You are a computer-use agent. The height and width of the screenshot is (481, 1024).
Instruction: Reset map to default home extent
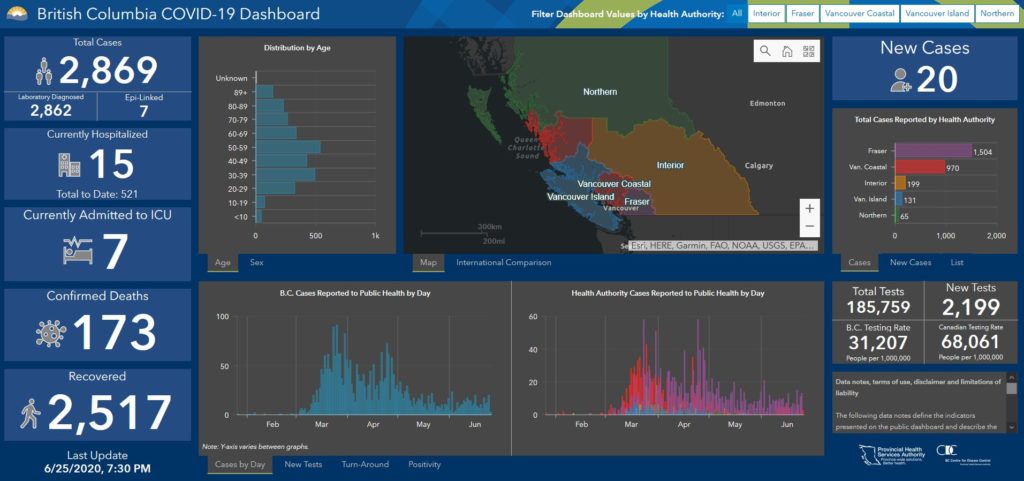(x=787, y=51)
